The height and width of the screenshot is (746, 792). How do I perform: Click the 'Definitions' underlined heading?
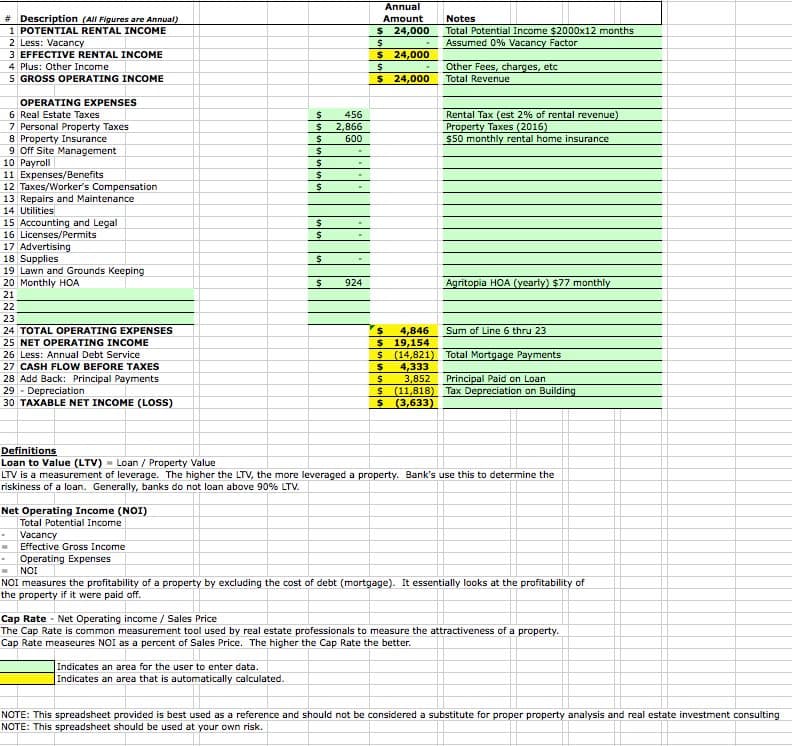tap(28, 451)
